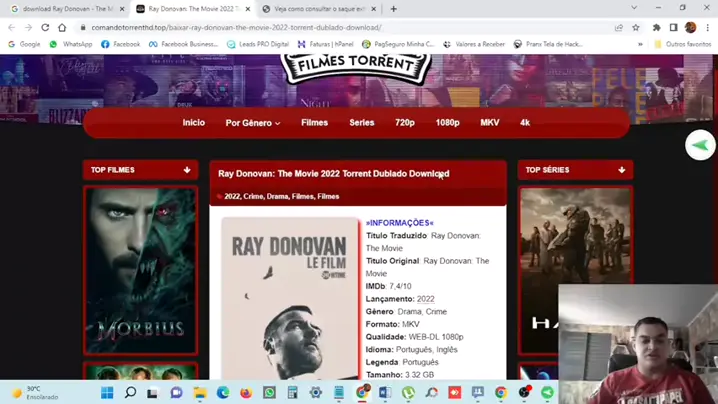Open the WhatsApp bookmark
The width and height of the screenshot is (718, 404).
tap(71, 44)
